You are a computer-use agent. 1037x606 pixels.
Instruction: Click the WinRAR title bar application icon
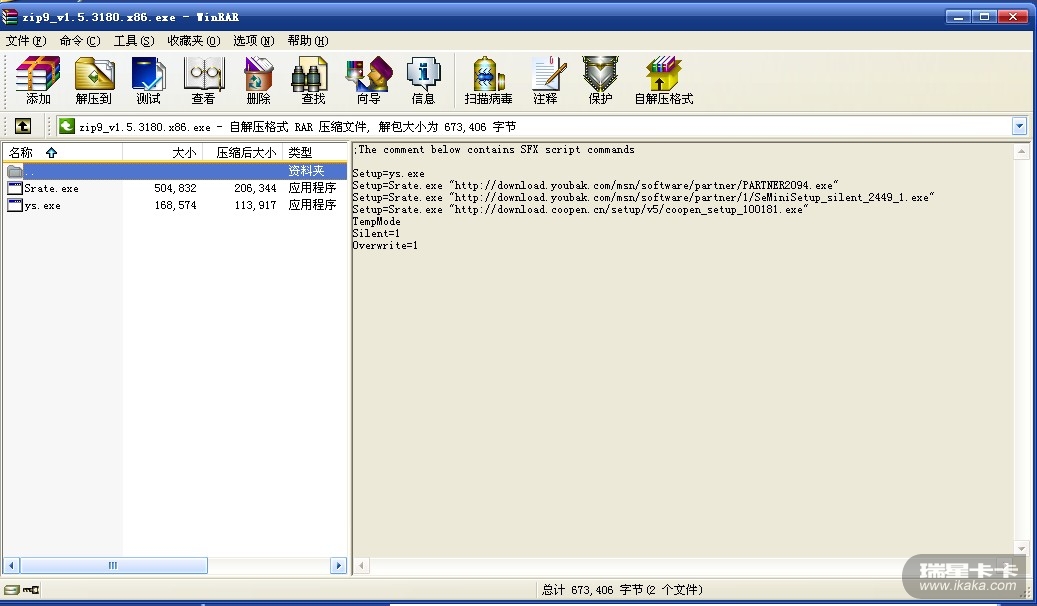9,17
